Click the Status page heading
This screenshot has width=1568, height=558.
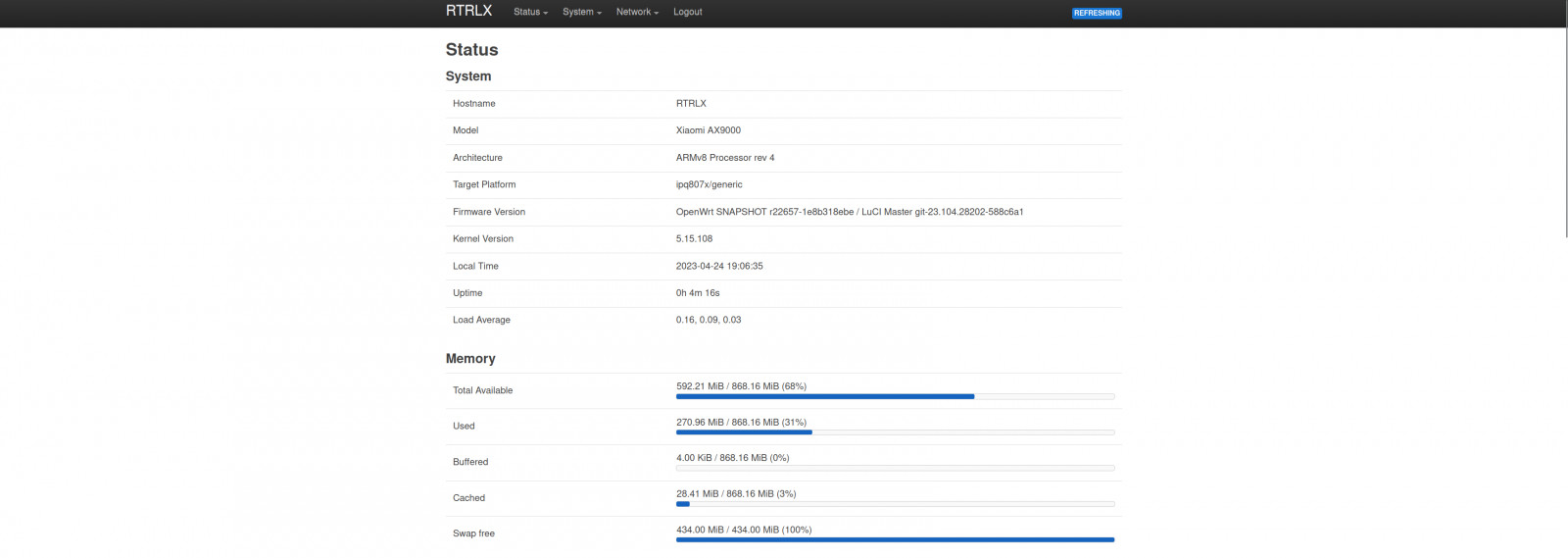pos(471,50)
